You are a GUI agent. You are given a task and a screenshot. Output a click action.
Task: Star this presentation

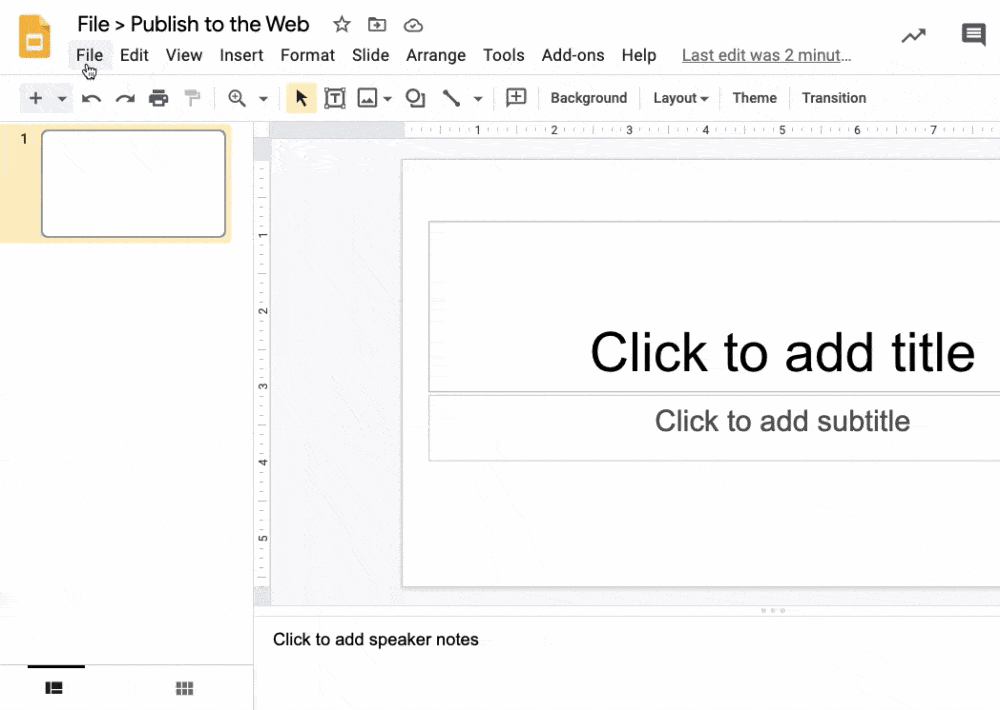coord(342,25)
